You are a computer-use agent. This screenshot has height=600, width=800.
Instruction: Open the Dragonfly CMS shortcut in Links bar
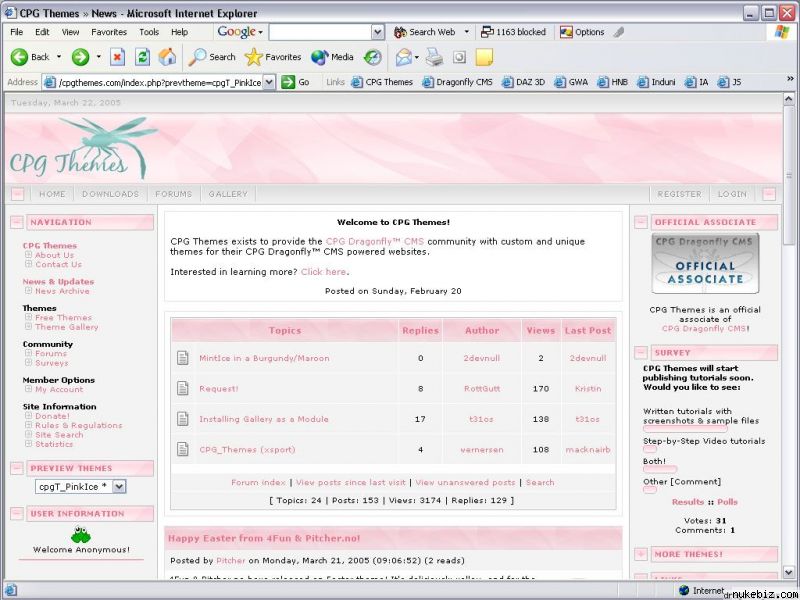[458, 82]
